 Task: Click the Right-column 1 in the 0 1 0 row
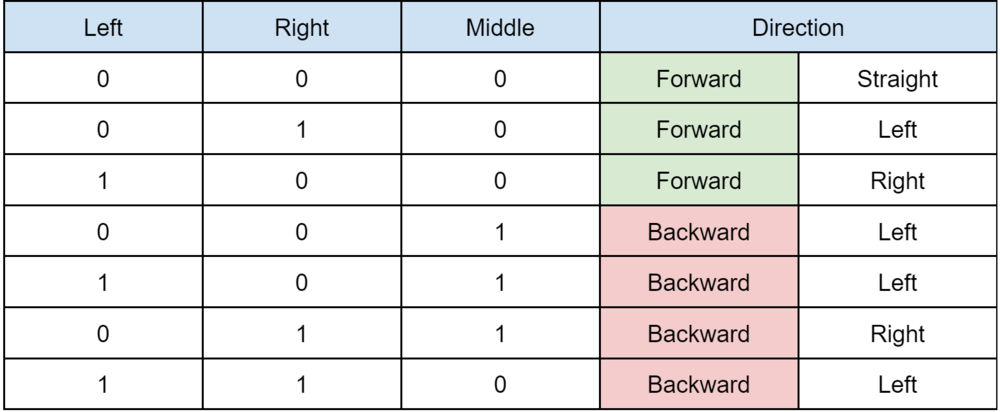click(x=302, y=129)
